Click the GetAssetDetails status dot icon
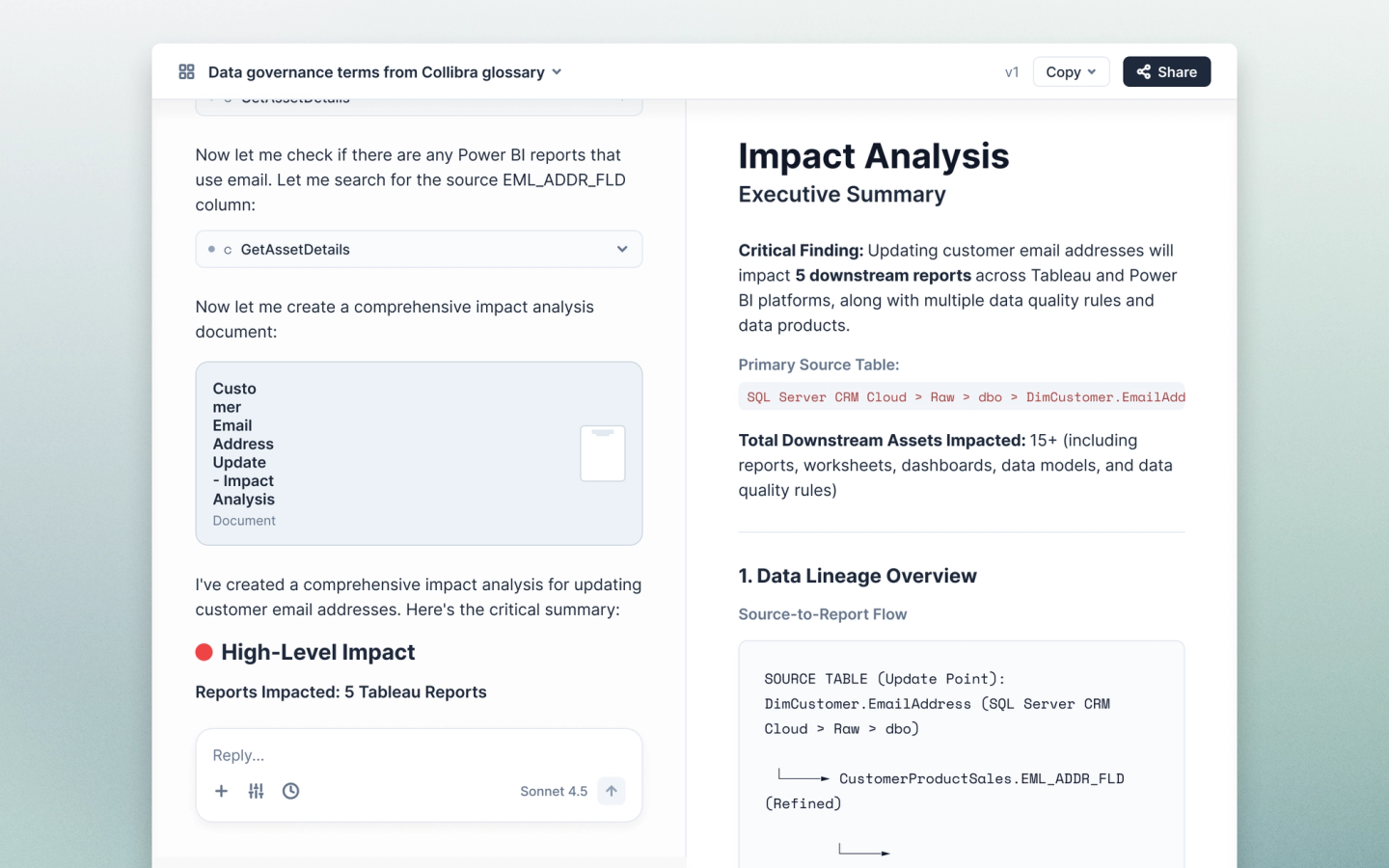1389x868 pixels. 211,249
